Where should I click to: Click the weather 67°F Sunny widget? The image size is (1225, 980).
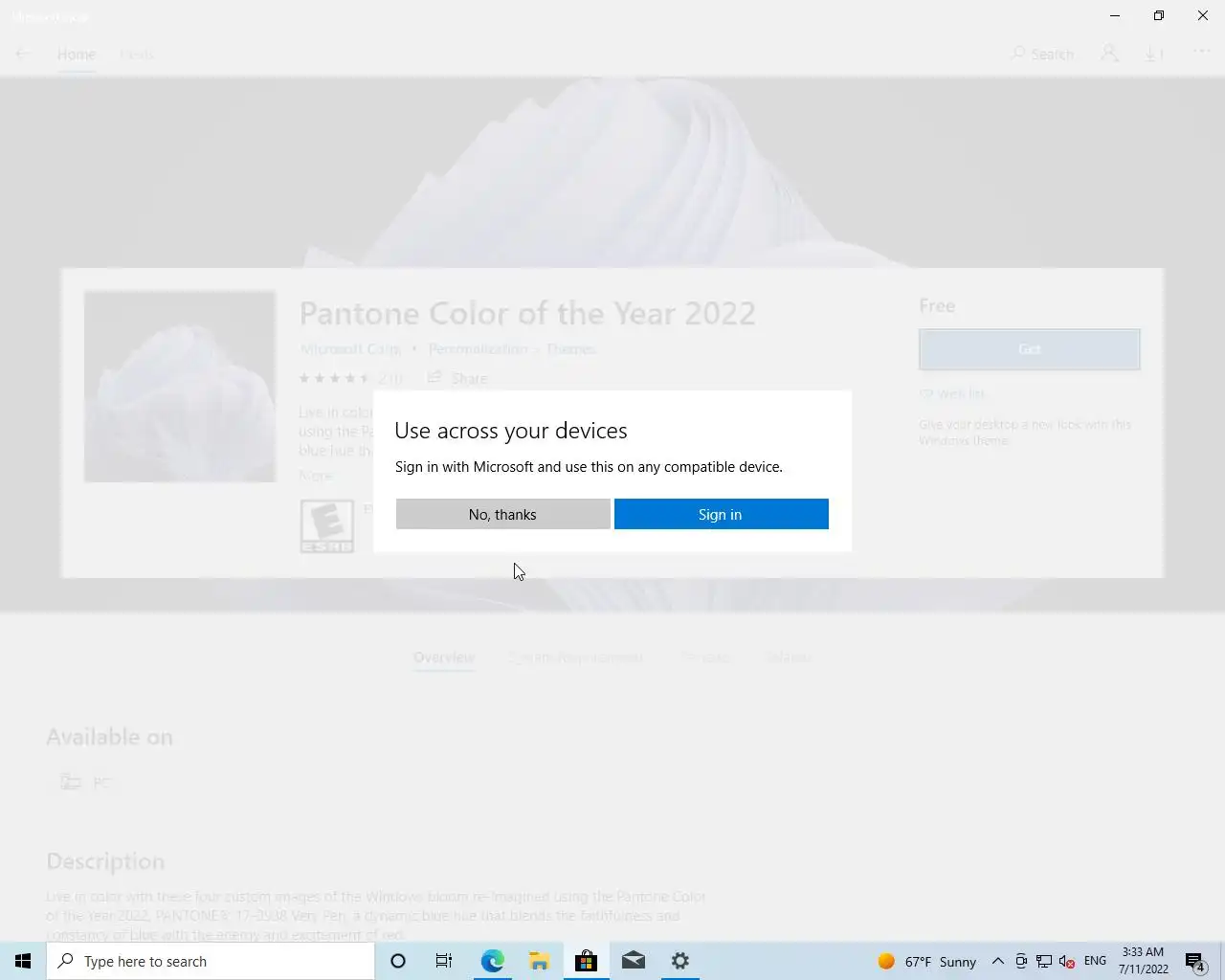(927, 961)
